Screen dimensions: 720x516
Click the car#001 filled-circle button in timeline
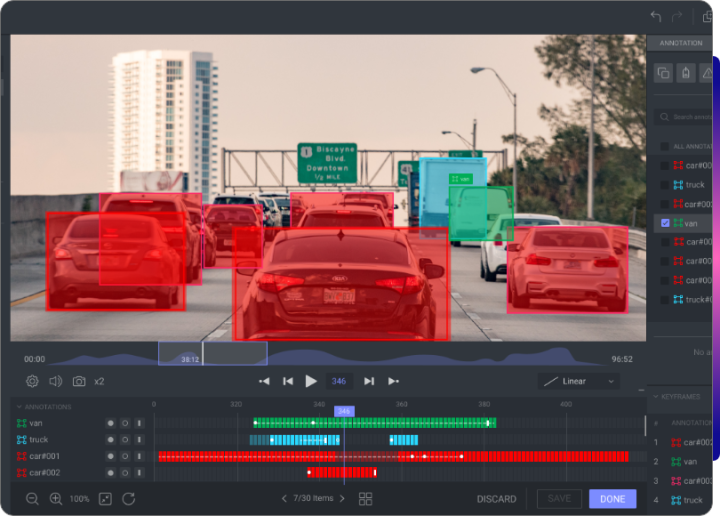pyautogui.click(x=110, y=456)
